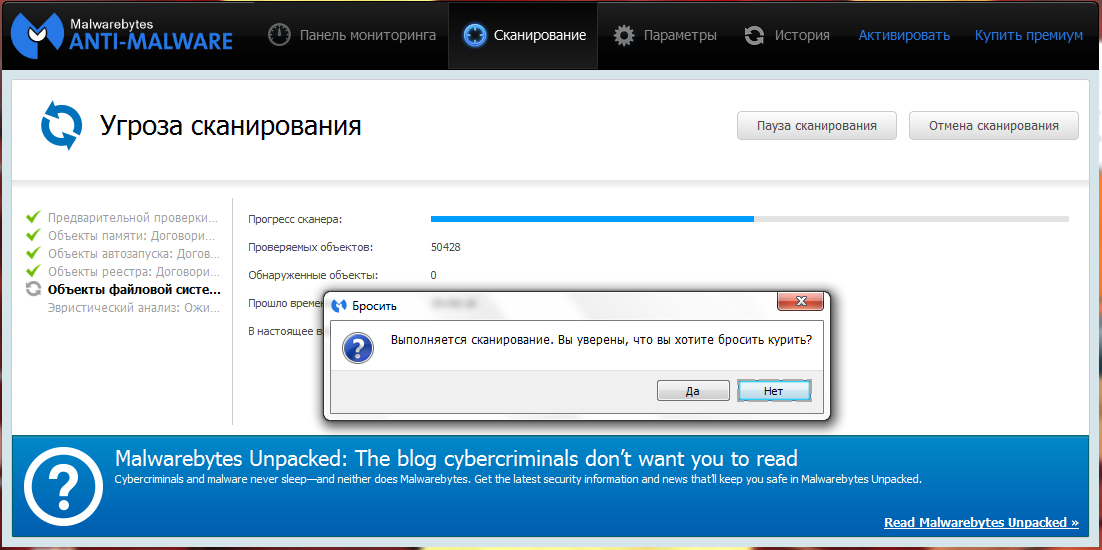Decline with the Нет button
1102x550 pixels.
coord(774,391)
